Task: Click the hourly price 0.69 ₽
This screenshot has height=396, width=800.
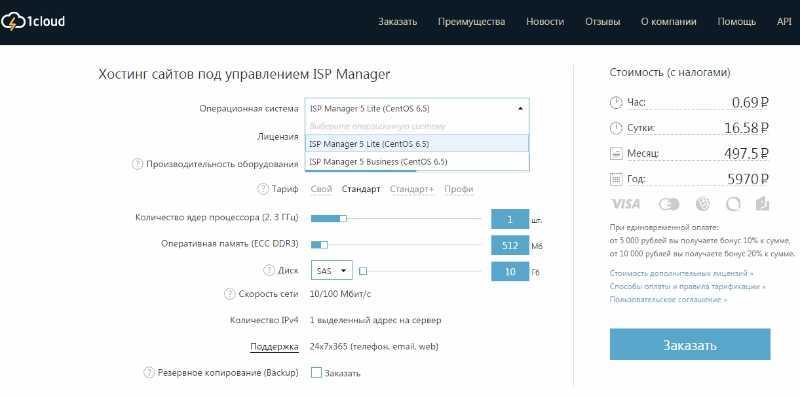Action: click(750, 102)
